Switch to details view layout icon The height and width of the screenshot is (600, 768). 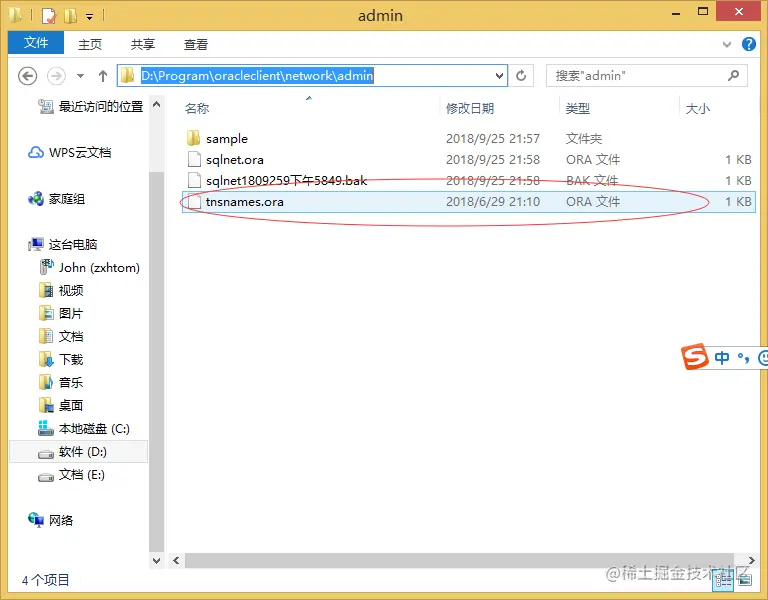(723, 581)
